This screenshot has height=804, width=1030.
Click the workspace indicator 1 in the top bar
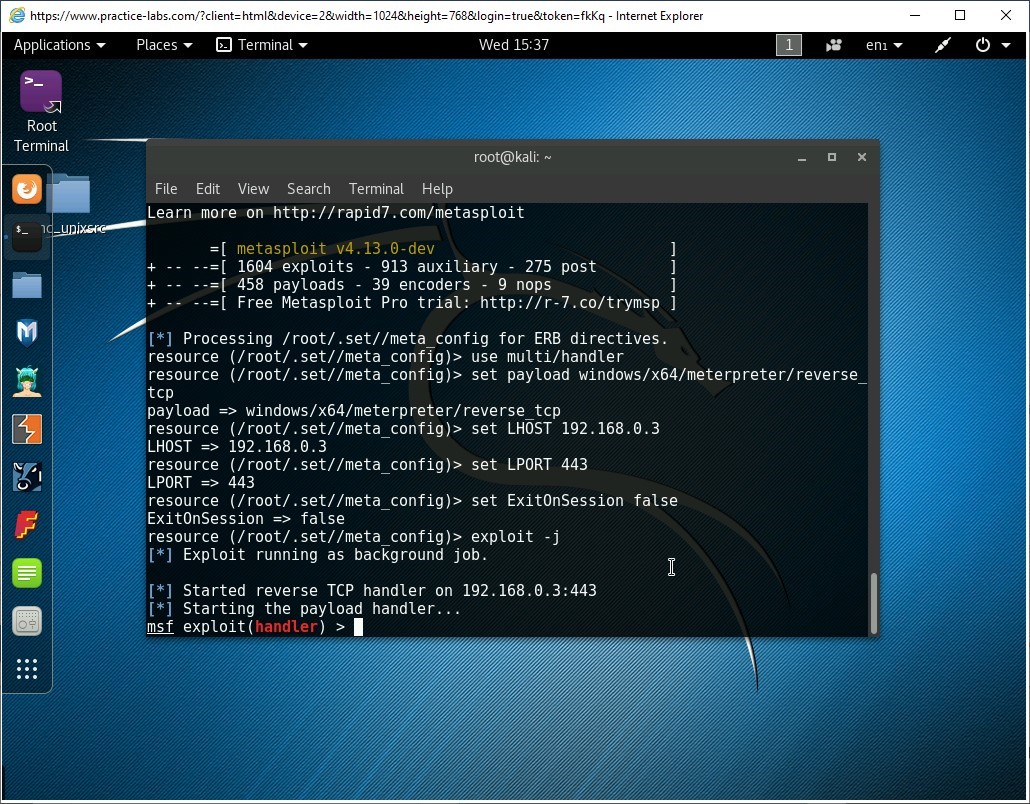[789, 45]
